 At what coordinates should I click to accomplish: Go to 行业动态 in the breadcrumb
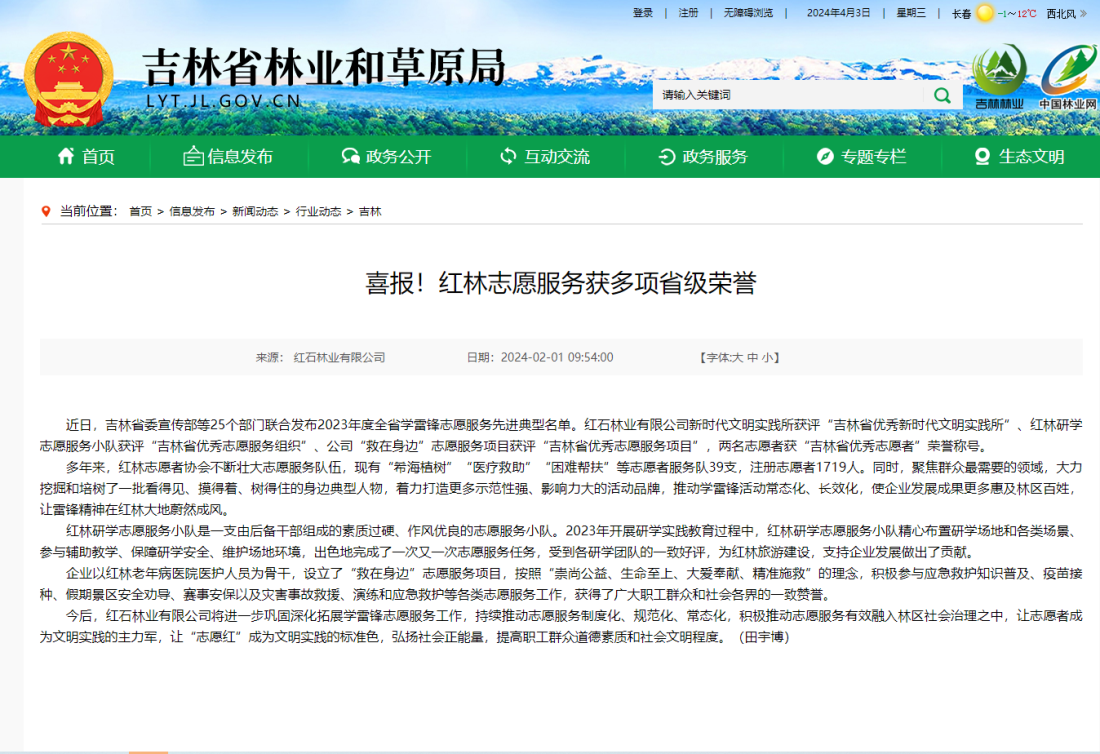(318, 211)
